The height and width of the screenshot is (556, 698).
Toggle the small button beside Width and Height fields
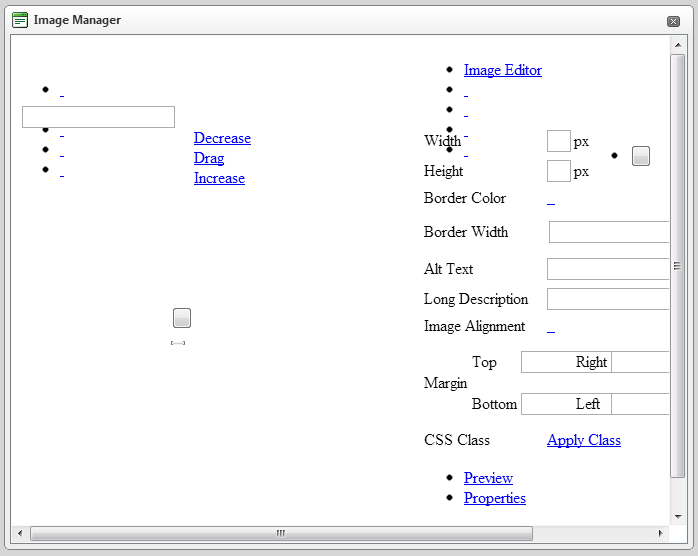tap(641, 156)
